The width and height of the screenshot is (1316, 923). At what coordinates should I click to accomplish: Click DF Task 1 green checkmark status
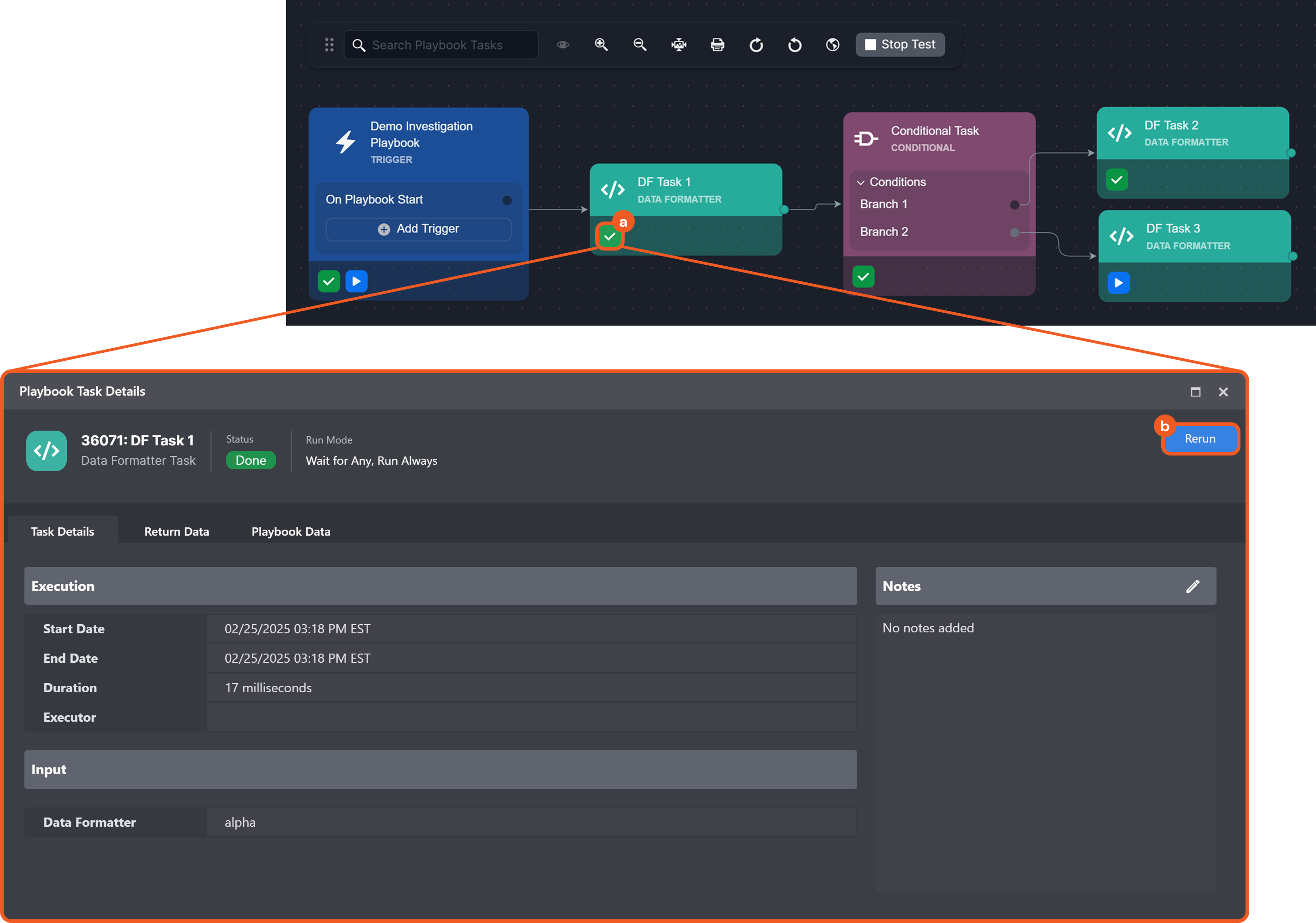click(609, 236)
